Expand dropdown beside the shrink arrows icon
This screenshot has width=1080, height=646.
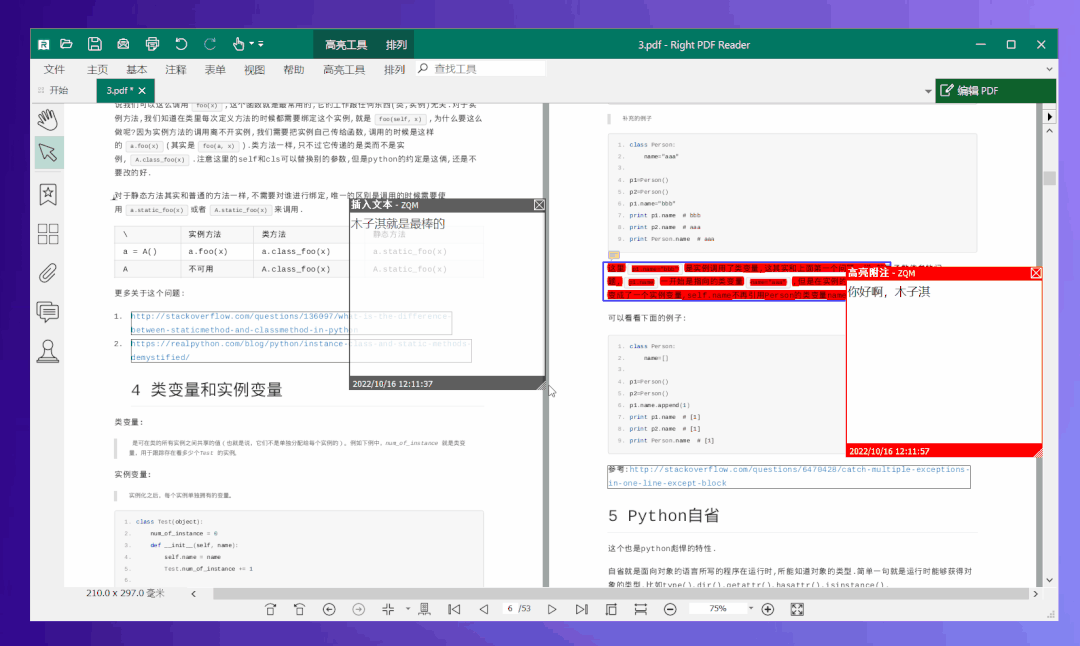pyautogui.click(x=408, y=609)
